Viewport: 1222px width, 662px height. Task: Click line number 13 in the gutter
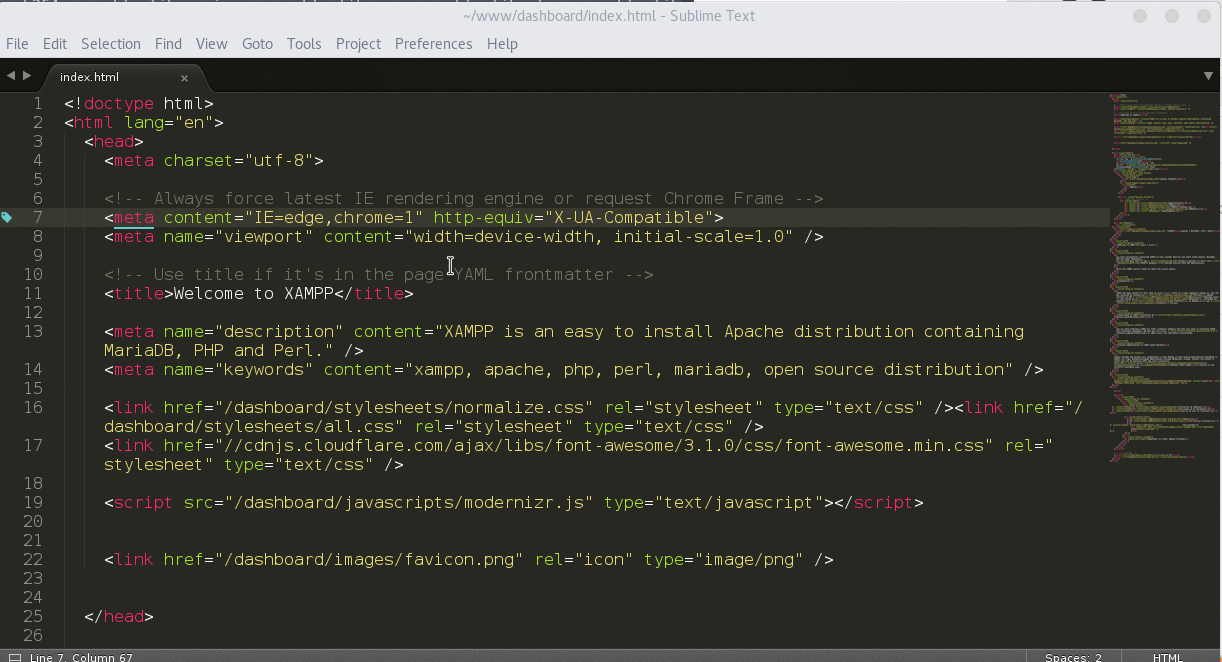(32, 331)
